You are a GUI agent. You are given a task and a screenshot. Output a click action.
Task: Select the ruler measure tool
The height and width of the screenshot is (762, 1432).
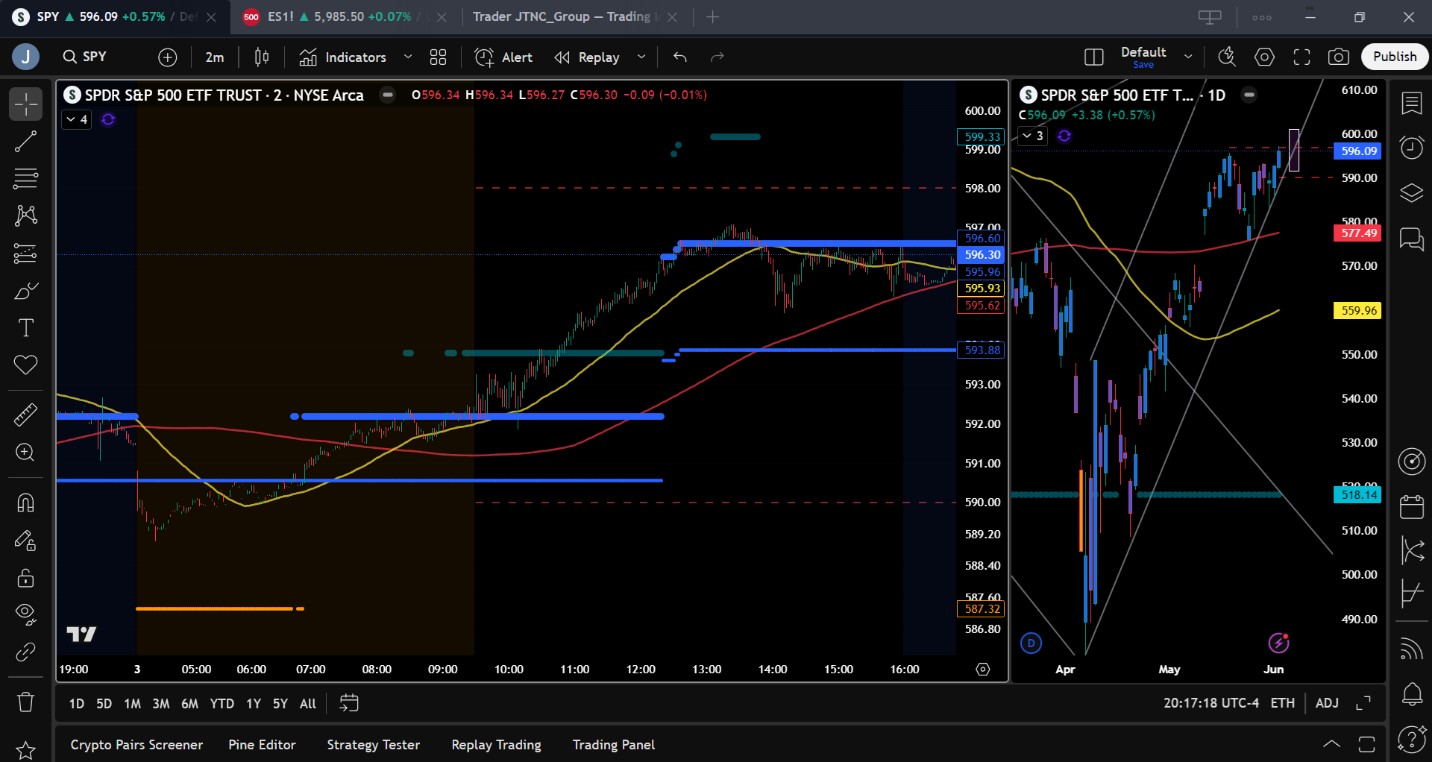point(26,414)
